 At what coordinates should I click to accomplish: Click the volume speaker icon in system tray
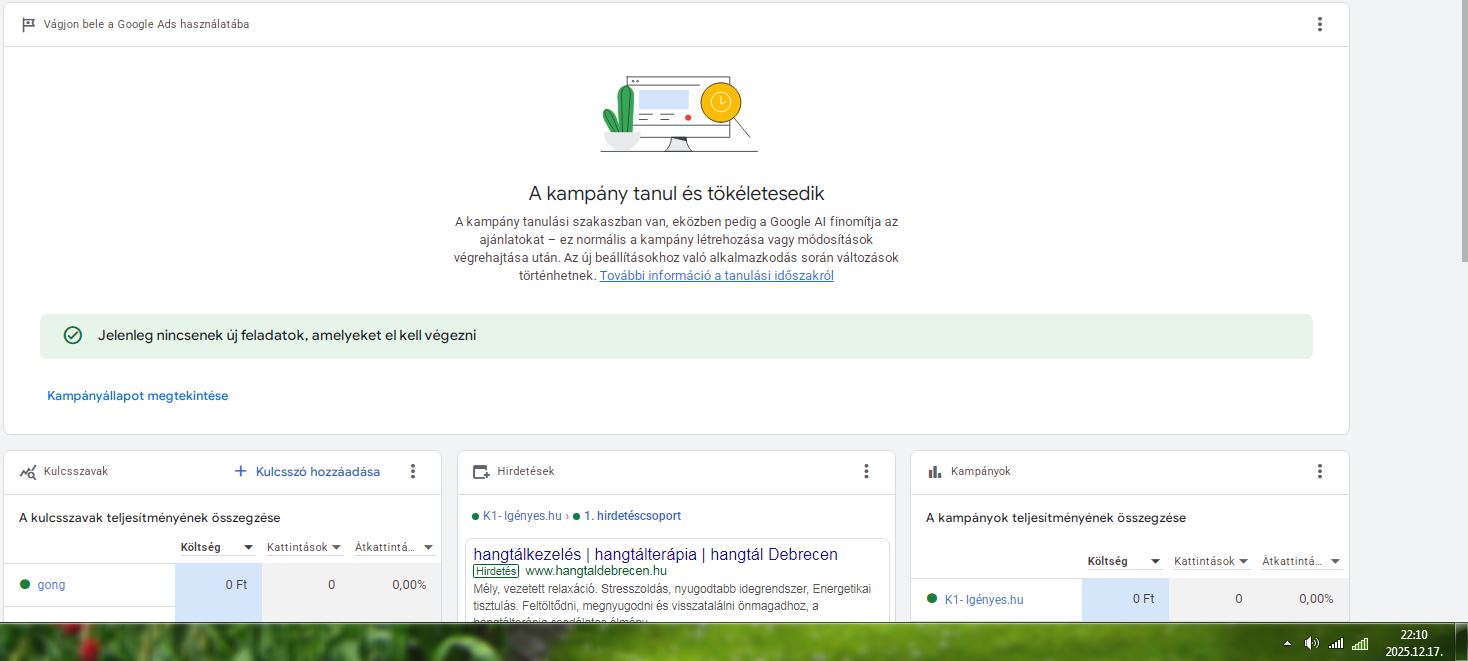click(1311, 643)
